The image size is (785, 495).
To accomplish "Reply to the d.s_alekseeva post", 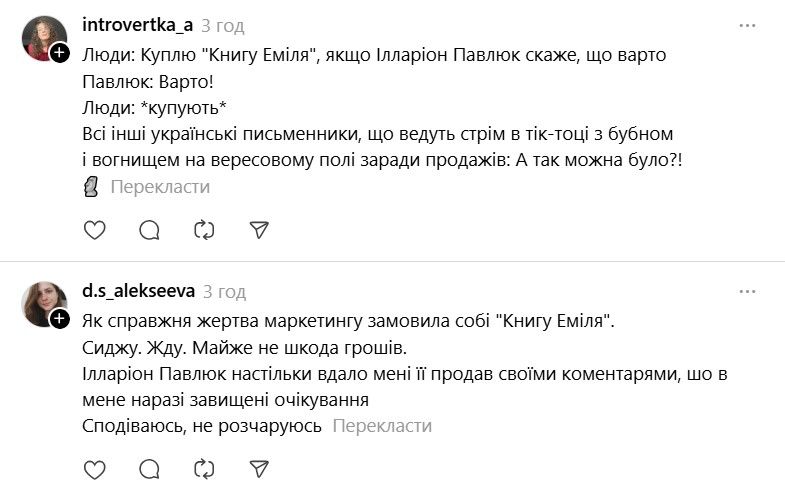I will click(149, 469).
